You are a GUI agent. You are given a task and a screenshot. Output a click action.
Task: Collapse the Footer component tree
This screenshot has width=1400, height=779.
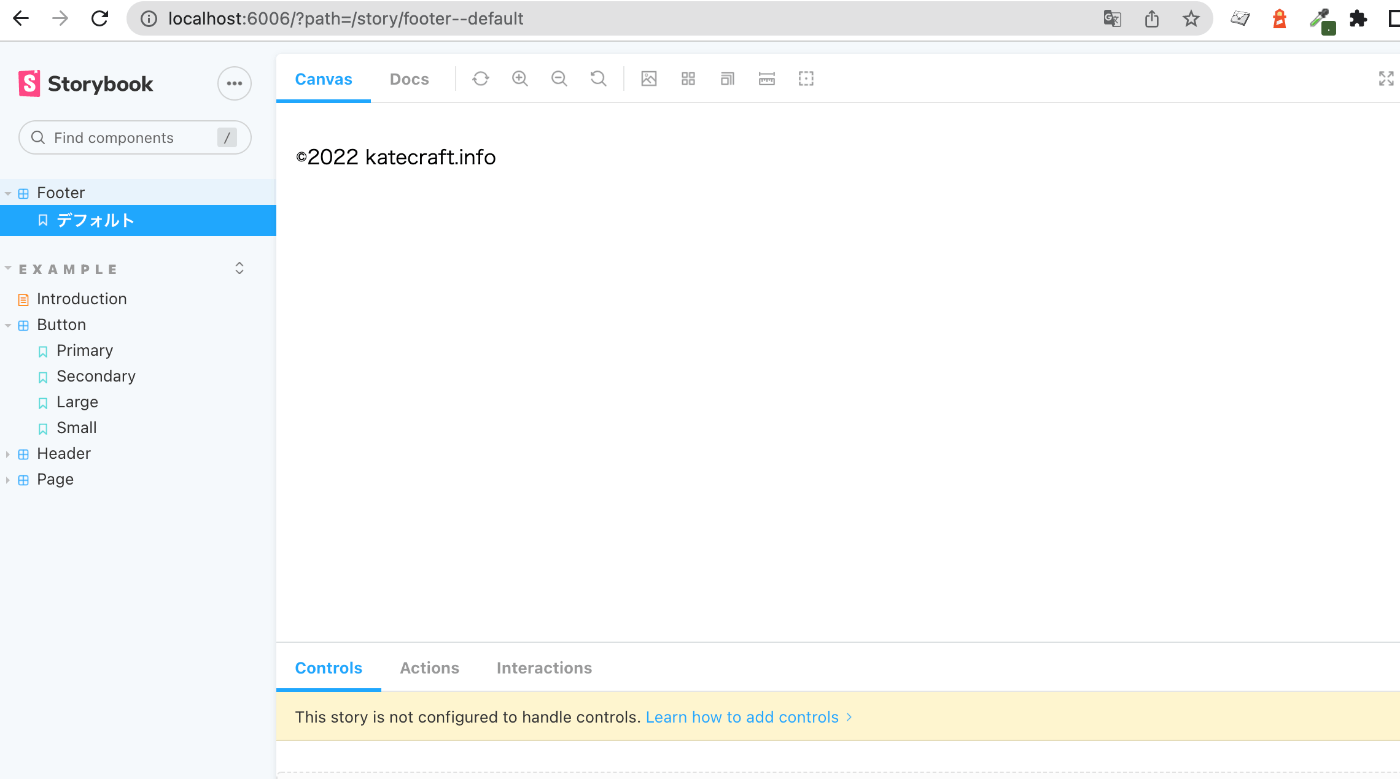click(8, 192)
